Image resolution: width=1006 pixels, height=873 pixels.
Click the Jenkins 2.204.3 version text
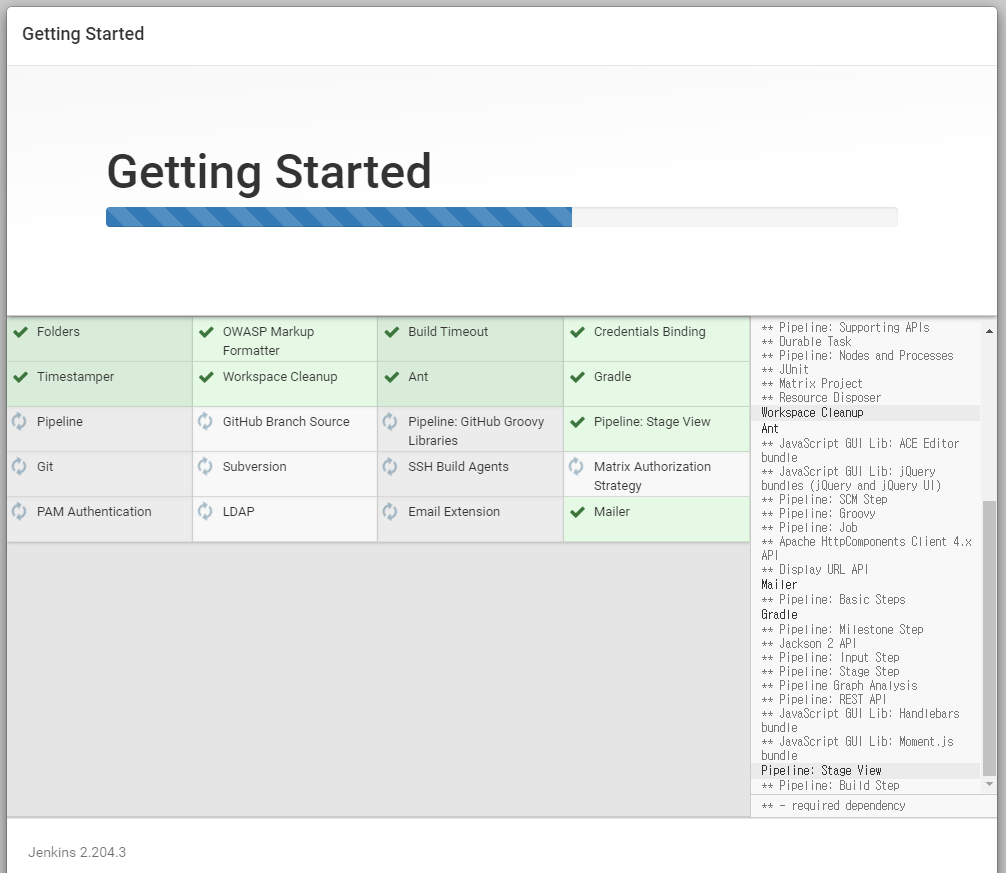[x=77, y=852]
